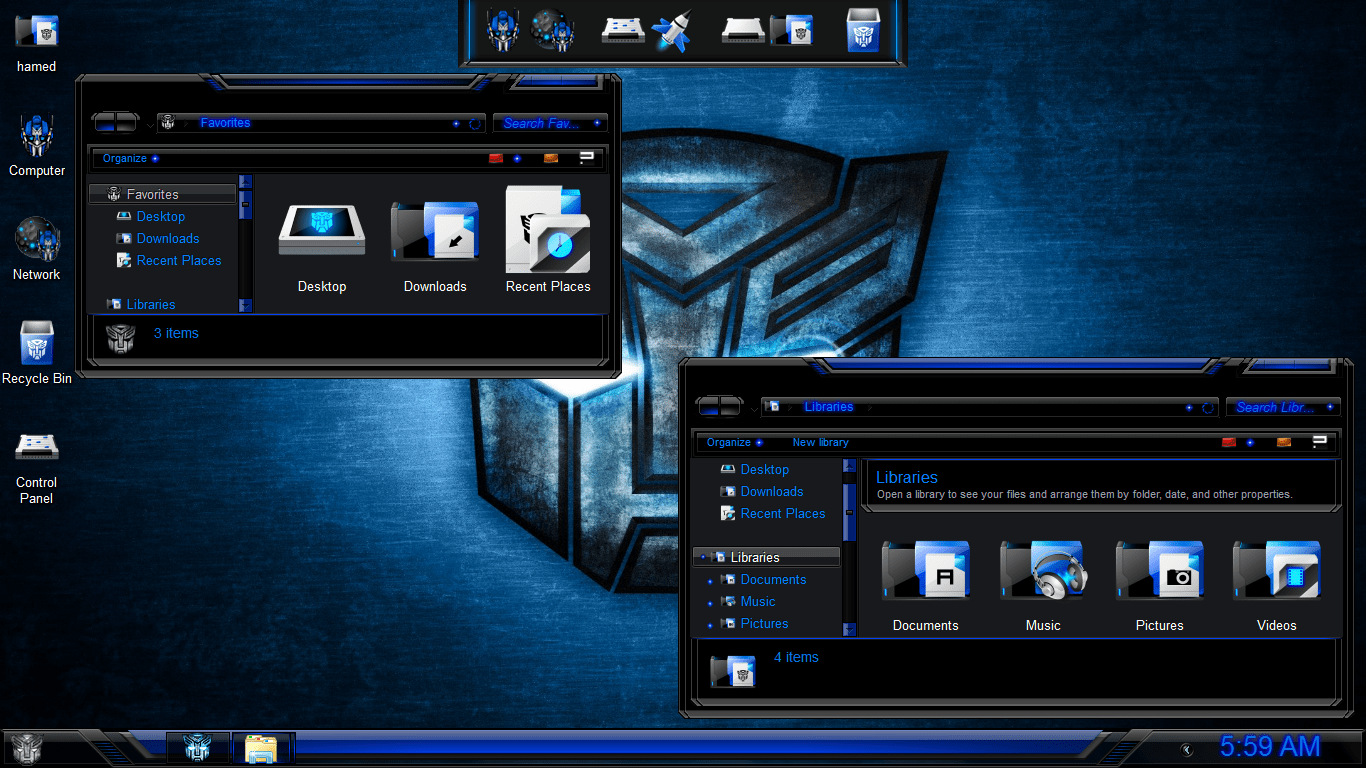Refresh the Libraries window address bar

(1208, 408)
